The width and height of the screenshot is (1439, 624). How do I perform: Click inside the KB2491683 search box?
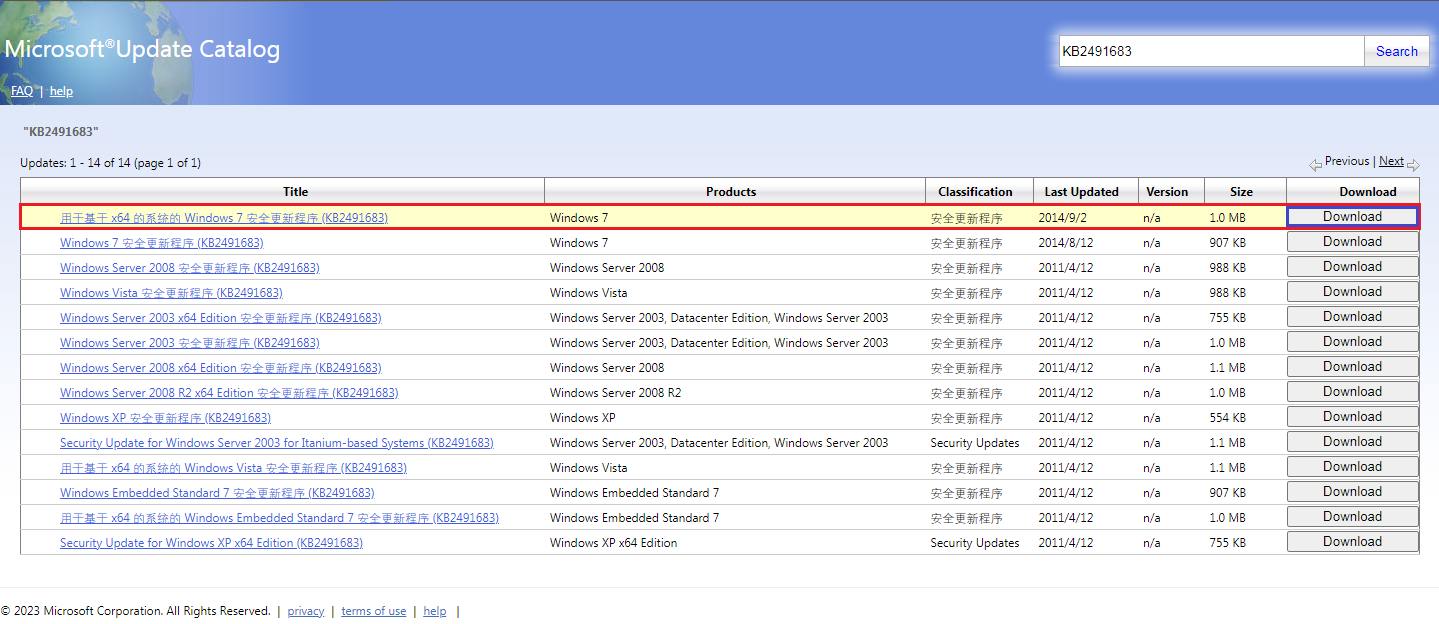pyautogui.click(x=1210, y=50)
